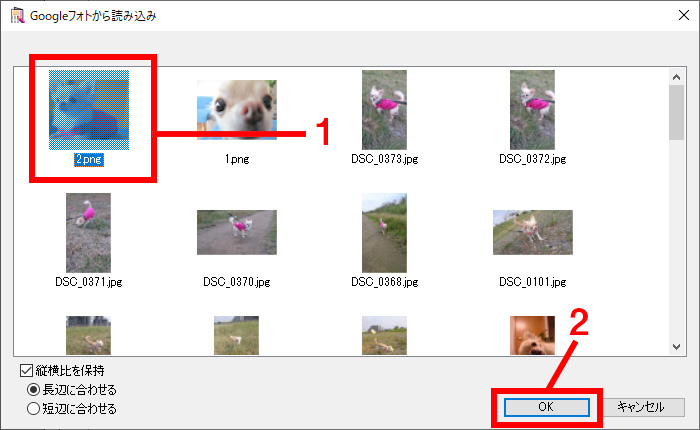This screenshot has width=700, height=430.
Task: Pick the DSC_0371.jpg thumbnail
Action: [88, 233]
